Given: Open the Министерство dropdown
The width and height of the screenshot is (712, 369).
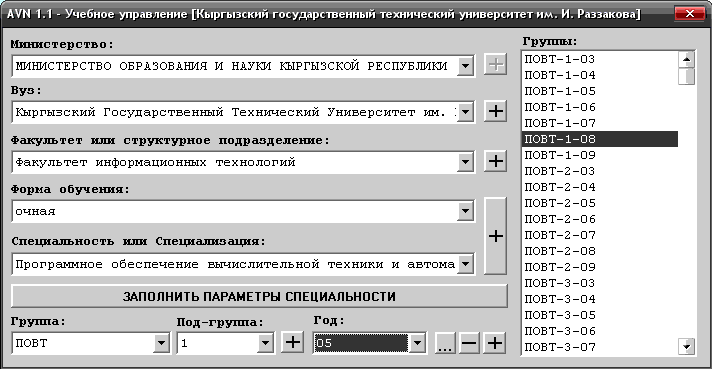Looking at the screenshot, I should point(465,66).
